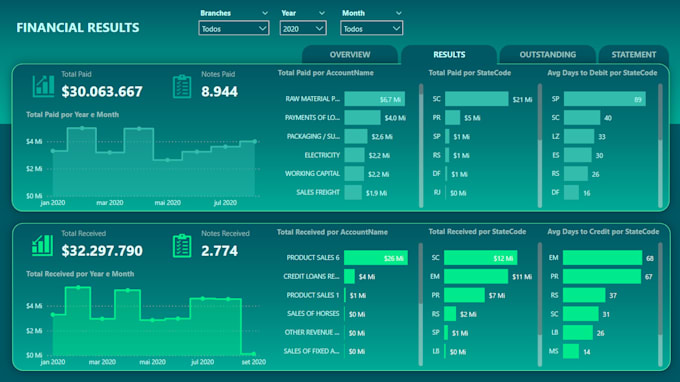This screenshot has width=680, height=382.
Task: Click the SALES OF HORSES row label
Action: (313, 313)
